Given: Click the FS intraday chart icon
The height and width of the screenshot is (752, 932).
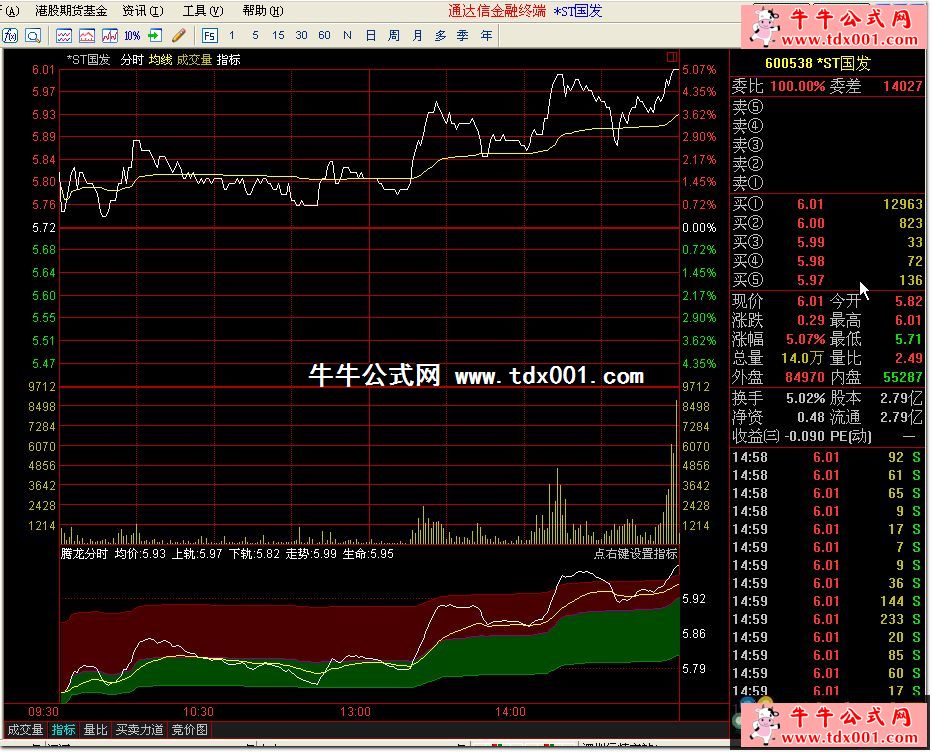Looking at the screenshot, I should (x=209, y=36).
